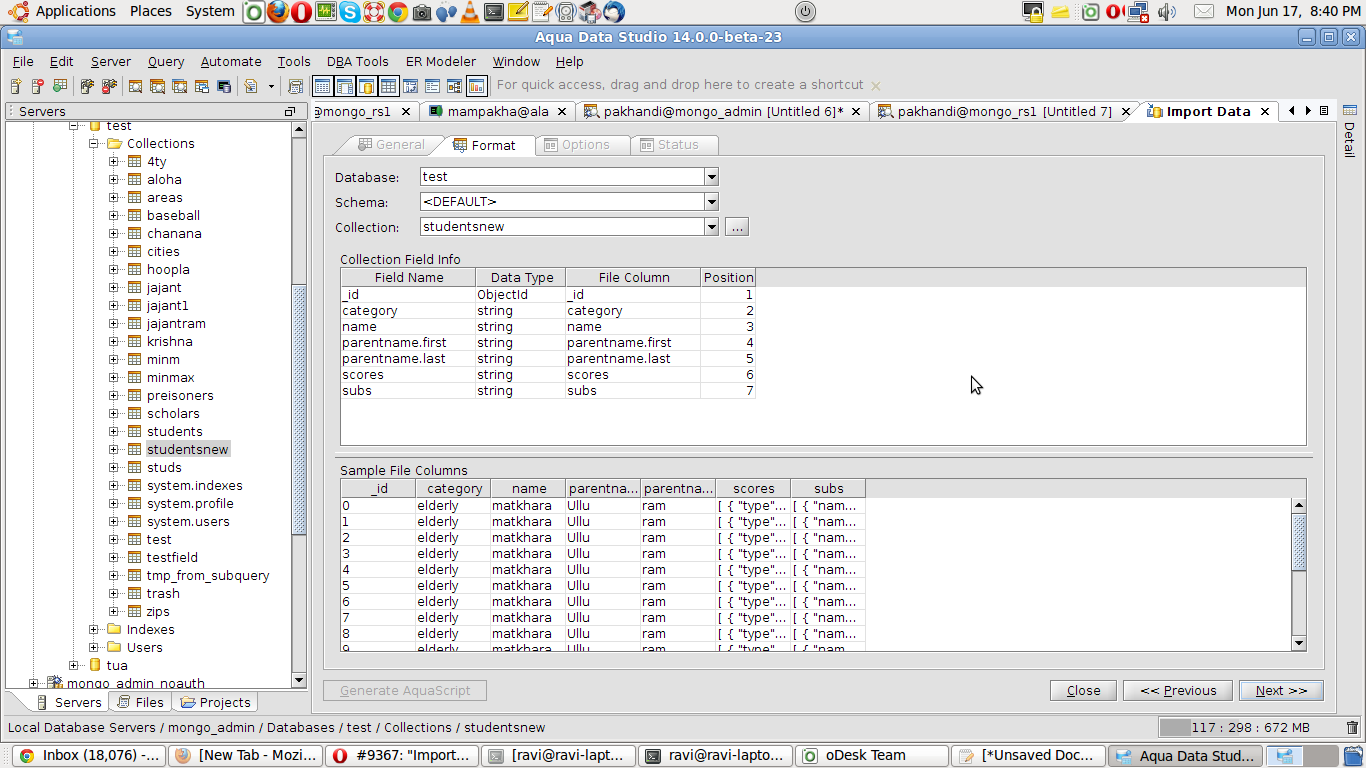This screenshot has height=768, width=1366.
Task: Expand the studentsnew collection node
Action: pyautogui.click(x=113, y=450)
